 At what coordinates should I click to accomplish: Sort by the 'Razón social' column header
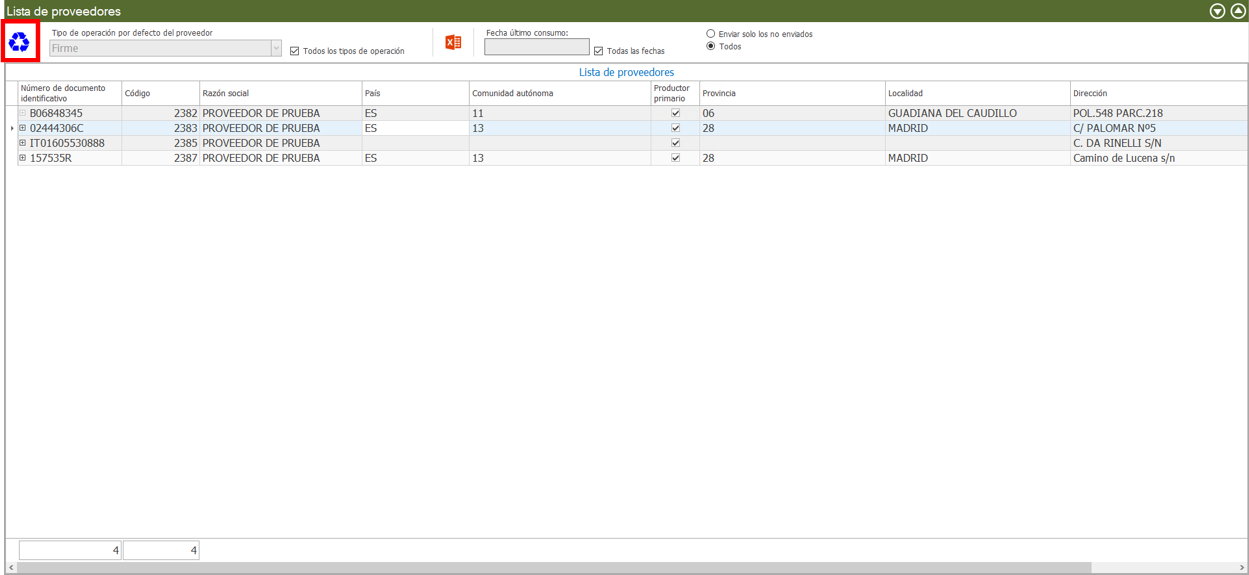pyautogui.click(x=280, y=93)
